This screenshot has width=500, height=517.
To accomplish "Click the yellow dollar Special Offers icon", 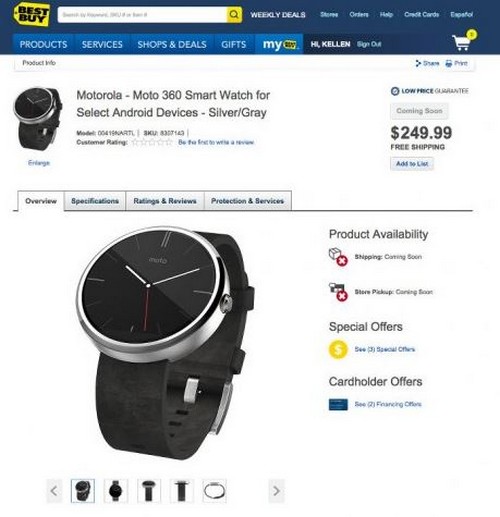I will tap(338, 349).
